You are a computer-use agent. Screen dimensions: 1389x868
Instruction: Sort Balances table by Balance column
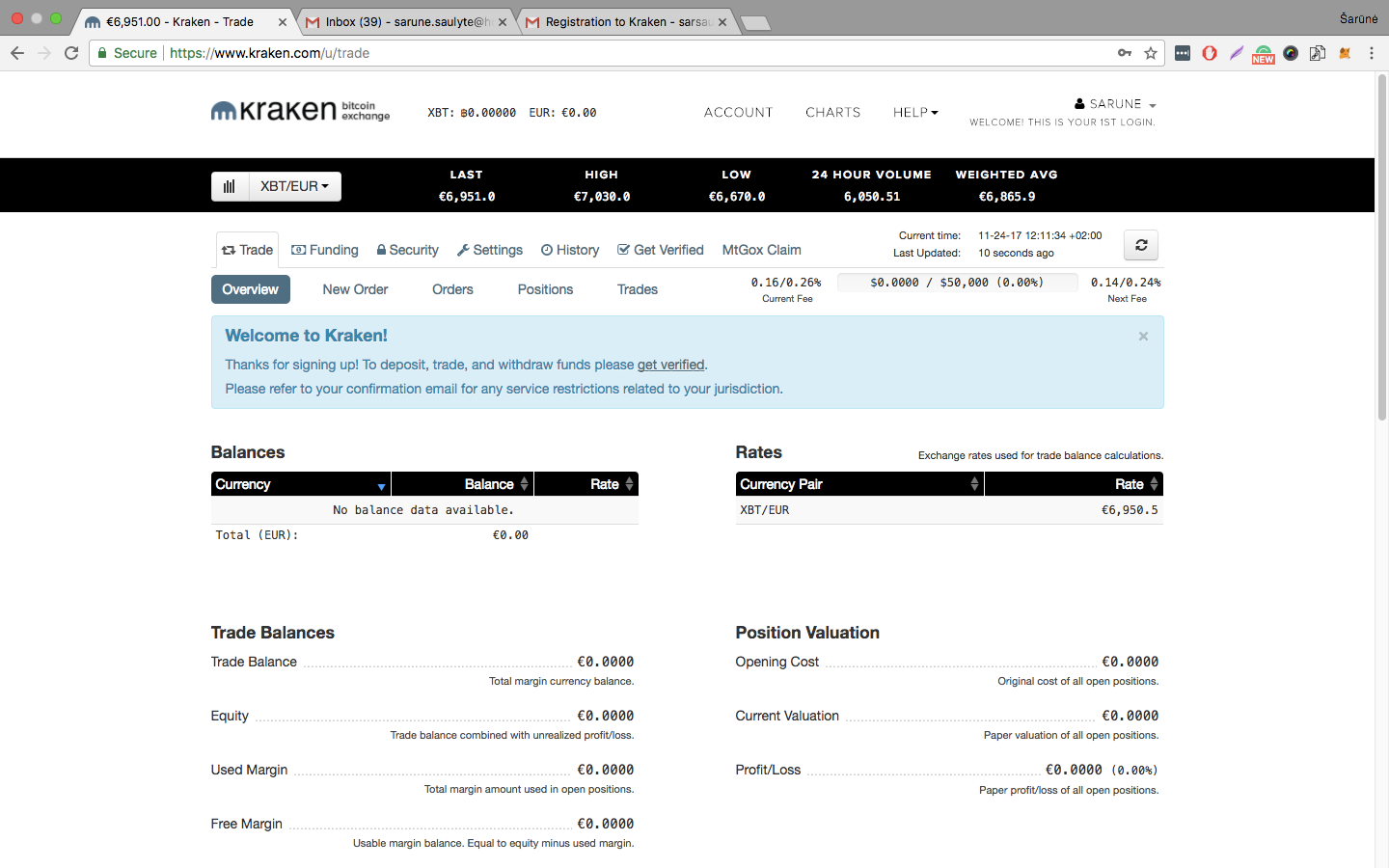pos(462,484)
